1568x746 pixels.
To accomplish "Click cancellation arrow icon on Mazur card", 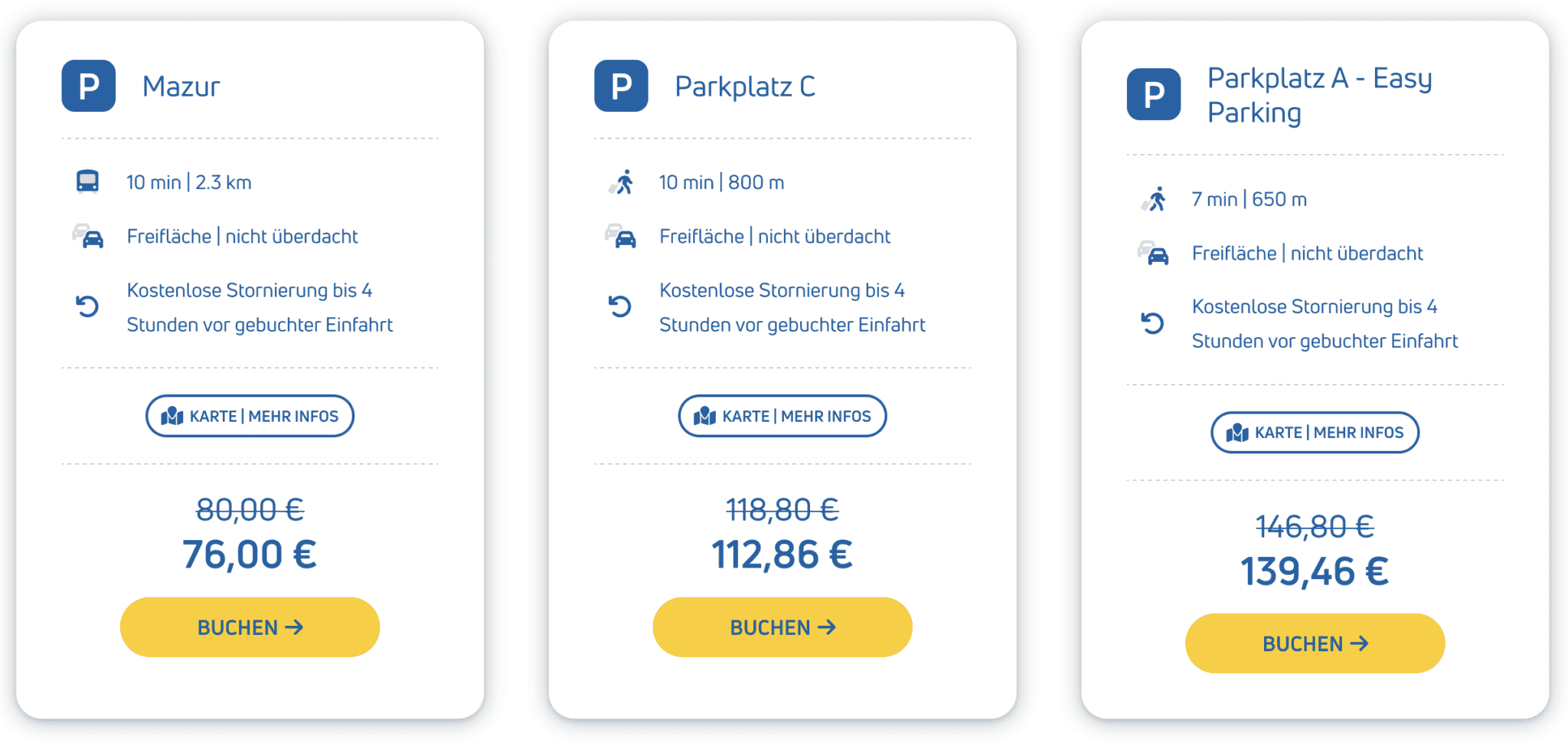I will click(x=87, y=307).
